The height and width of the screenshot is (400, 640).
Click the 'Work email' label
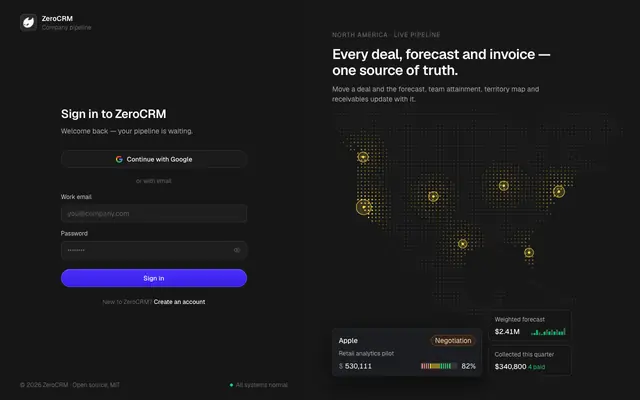click(x=76, y=197)
